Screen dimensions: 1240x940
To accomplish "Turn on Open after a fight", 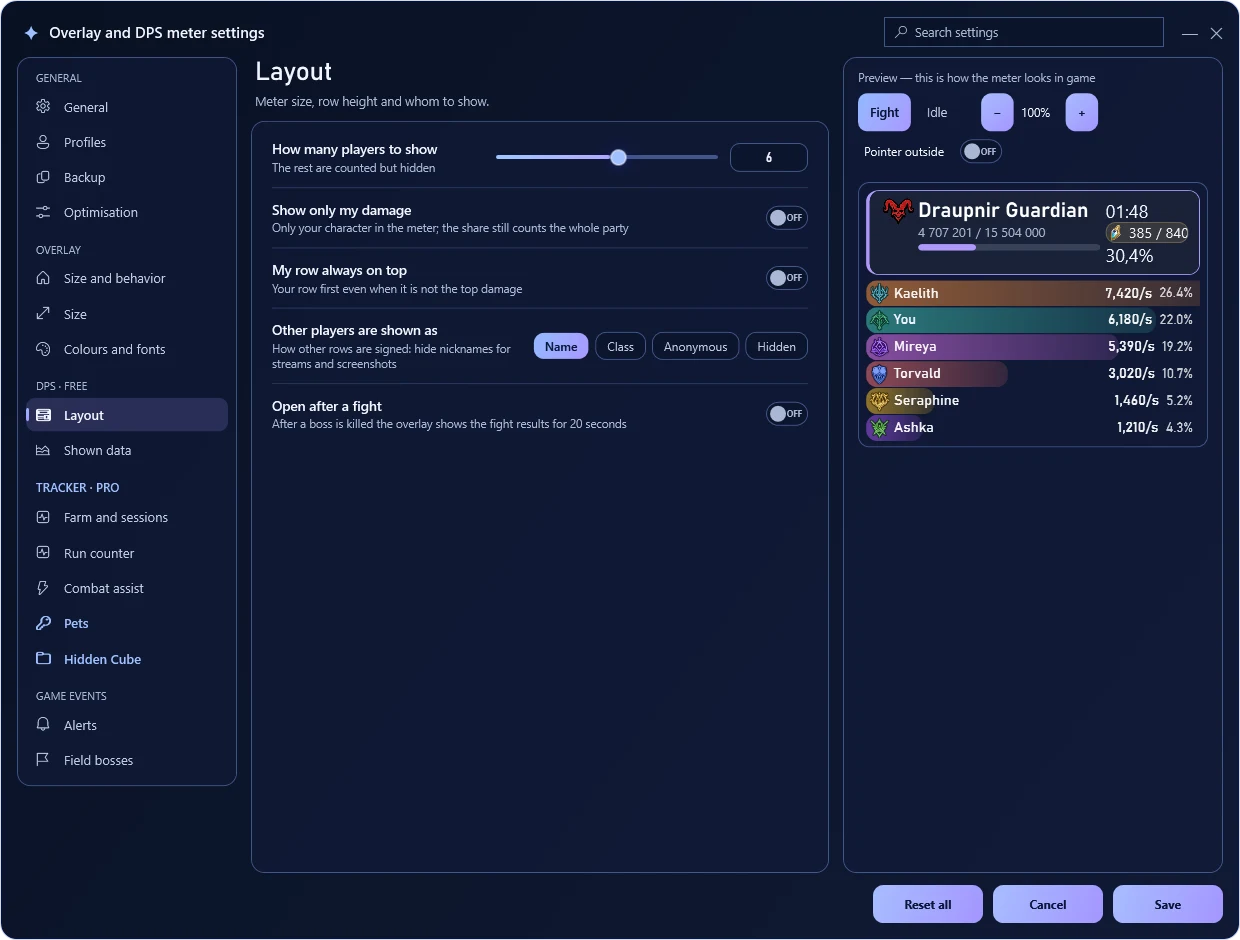I will tap(787, 414).
